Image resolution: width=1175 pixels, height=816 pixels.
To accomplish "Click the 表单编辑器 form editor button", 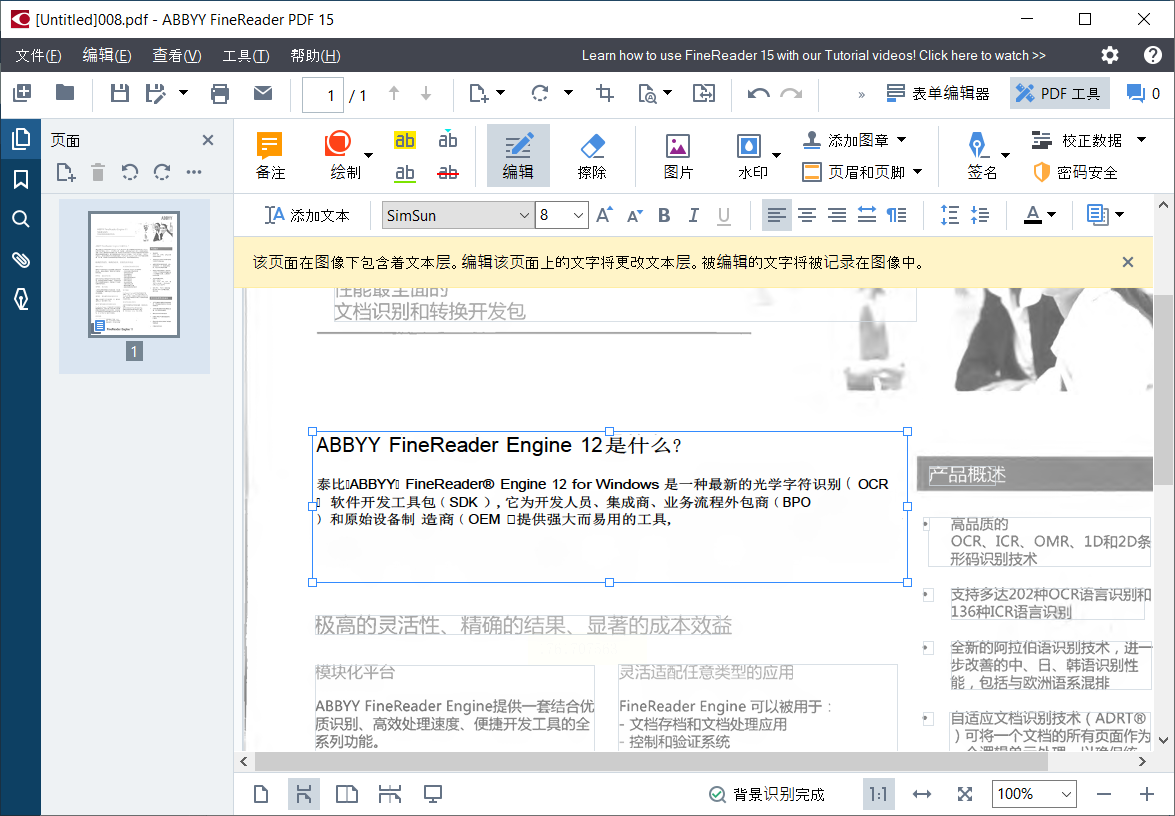I will click(x=938, y=93).
